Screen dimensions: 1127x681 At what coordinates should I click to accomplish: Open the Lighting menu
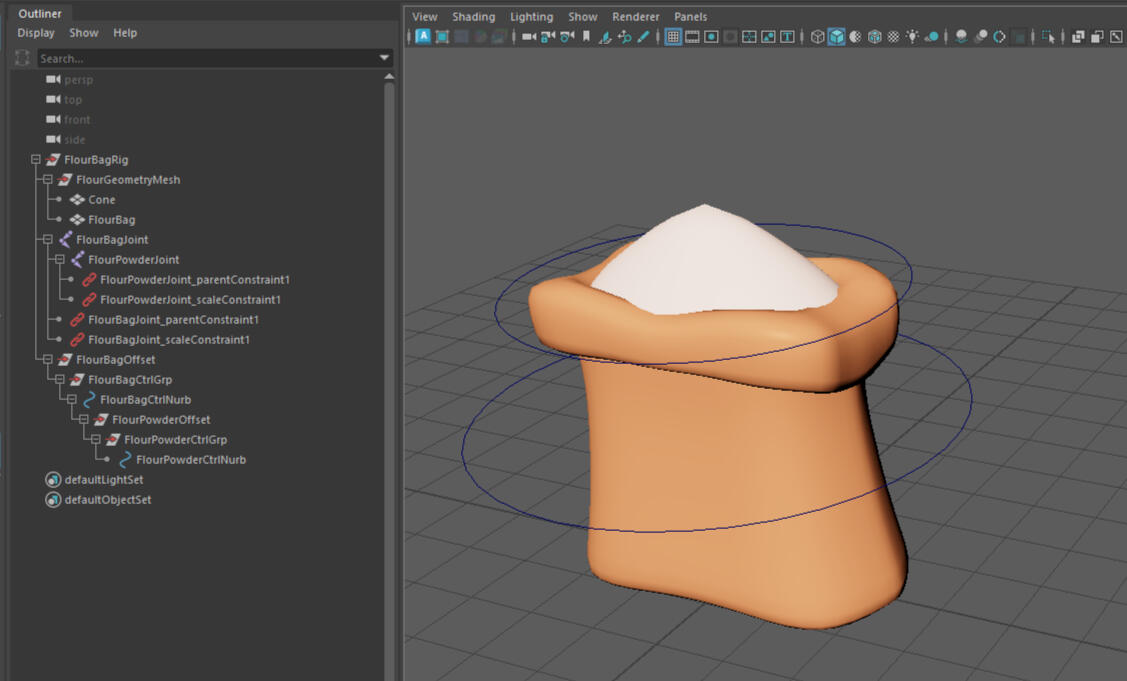click(x=532, y=17)
